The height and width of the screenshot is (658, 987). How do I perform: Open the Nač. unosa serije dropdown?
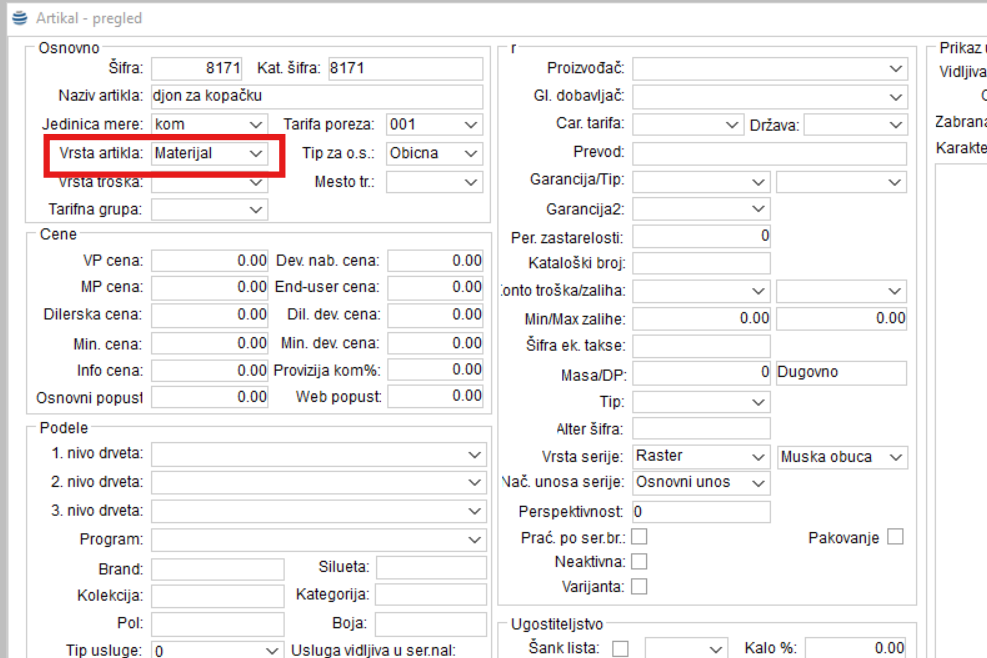tap(758, 483)
